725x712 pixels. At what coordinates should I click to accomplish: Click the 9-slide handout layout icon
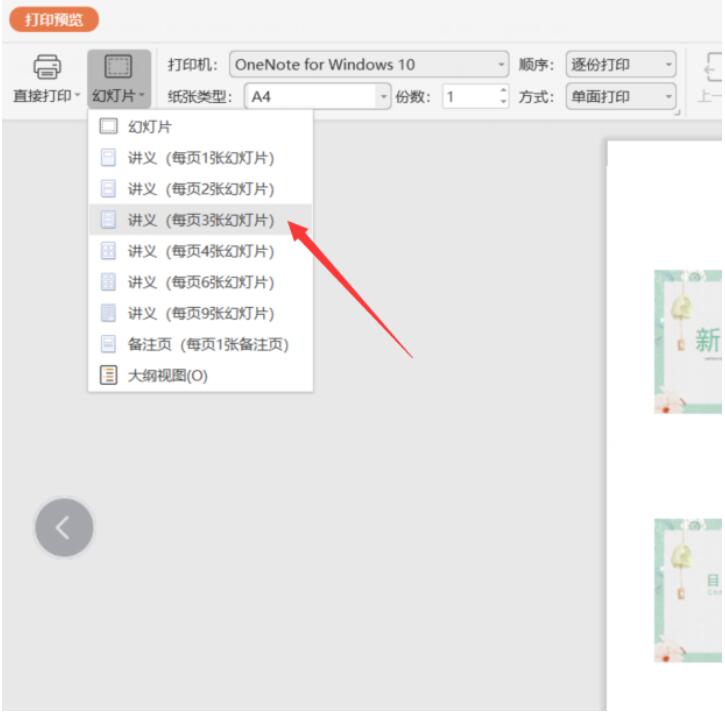(x=108, y=313)
